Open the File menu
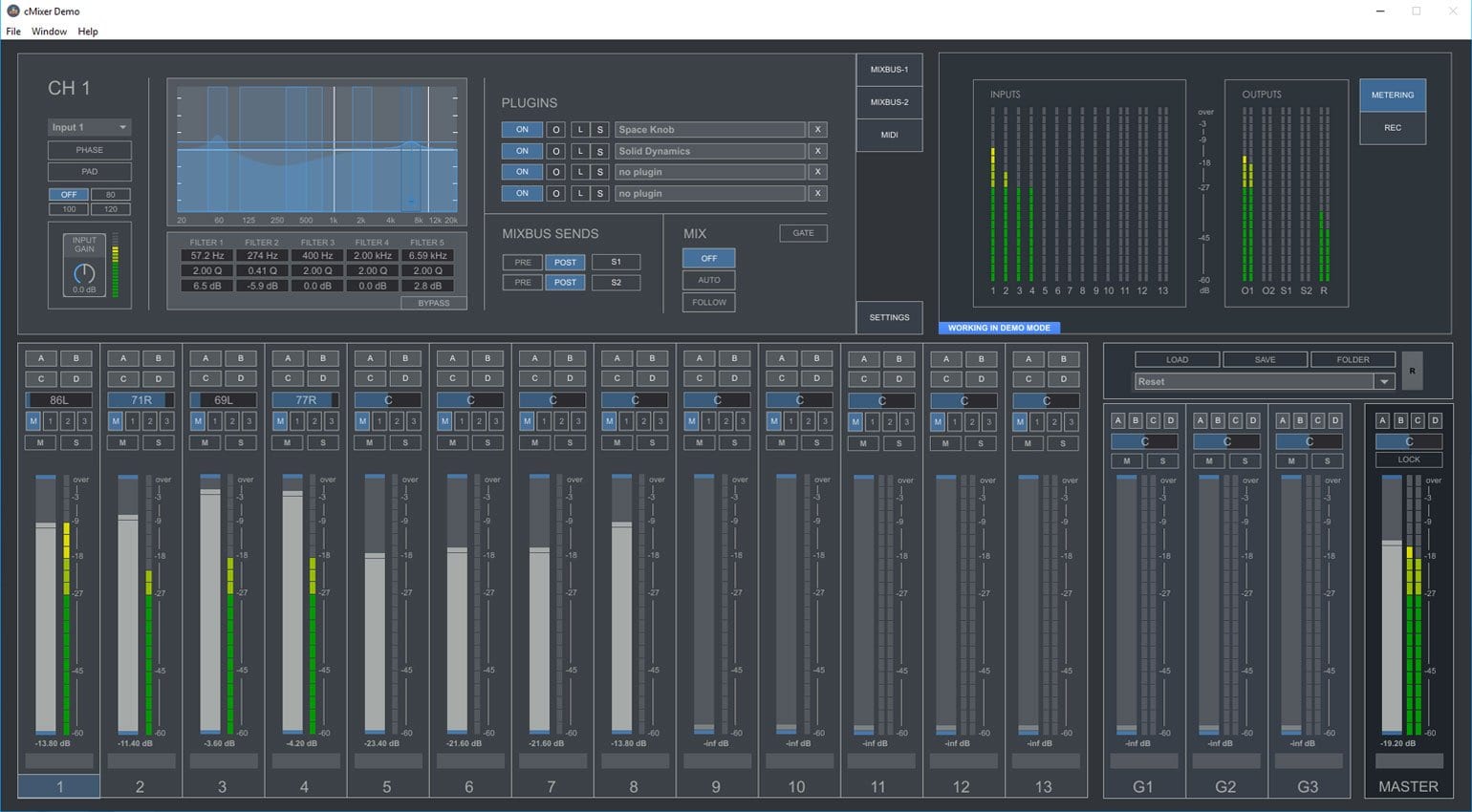The image size is (1472, 812). point(13,32)
